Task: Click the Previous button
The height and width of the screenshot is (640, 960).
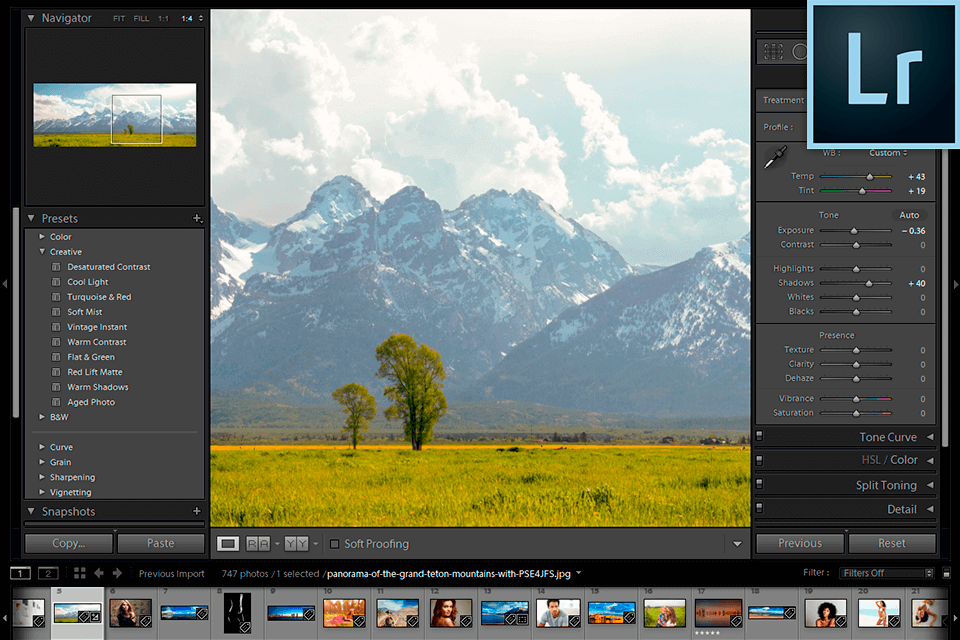Action: coord(800,543)
